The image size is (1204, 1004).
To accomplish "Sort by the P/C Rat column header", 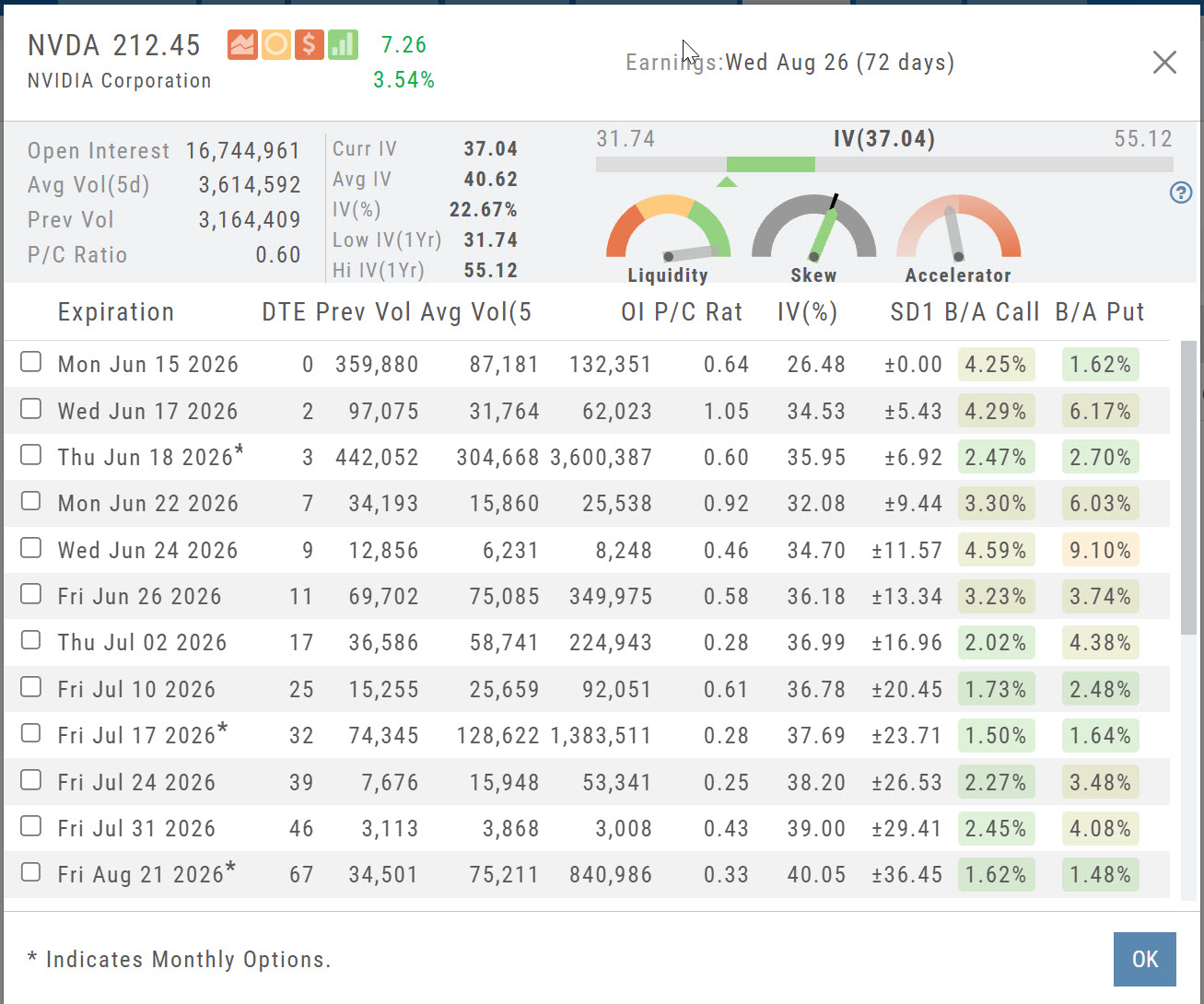I will 698,312.
